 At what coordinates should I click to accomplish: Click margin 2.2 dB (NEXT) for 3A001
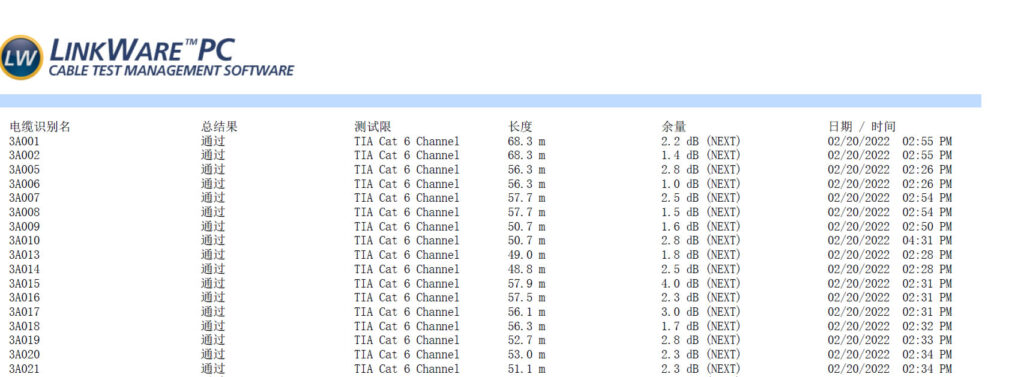point(701,141)
